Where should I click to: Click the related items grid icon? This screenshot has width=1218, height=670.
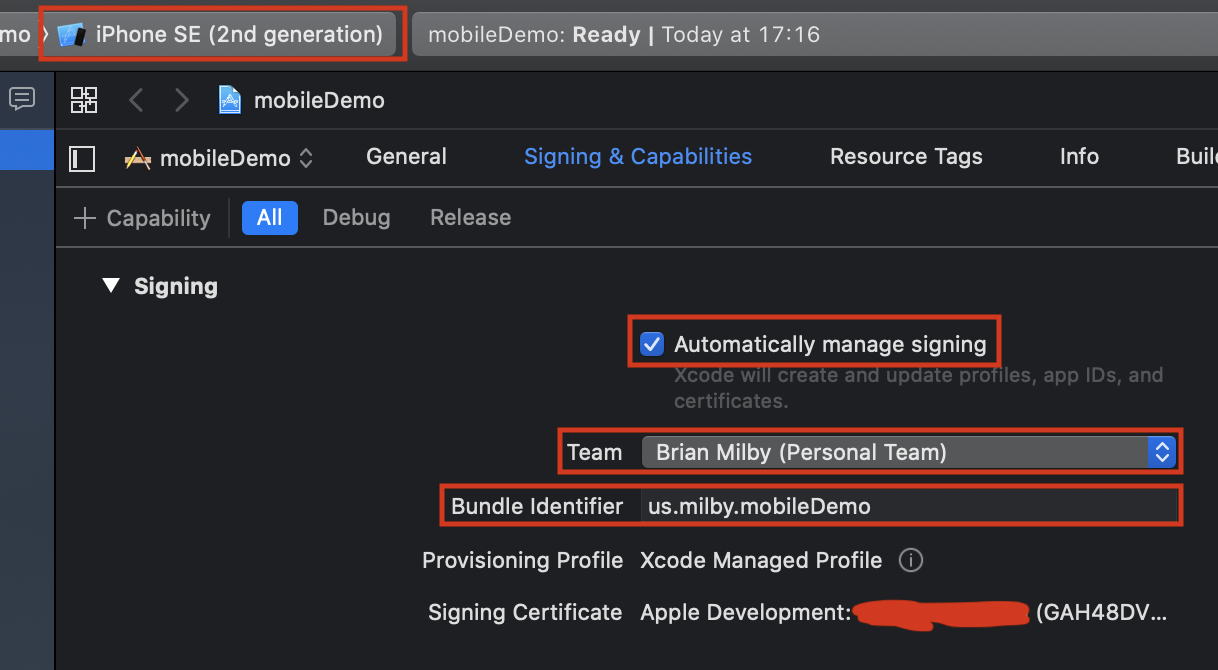pos(84,100)
